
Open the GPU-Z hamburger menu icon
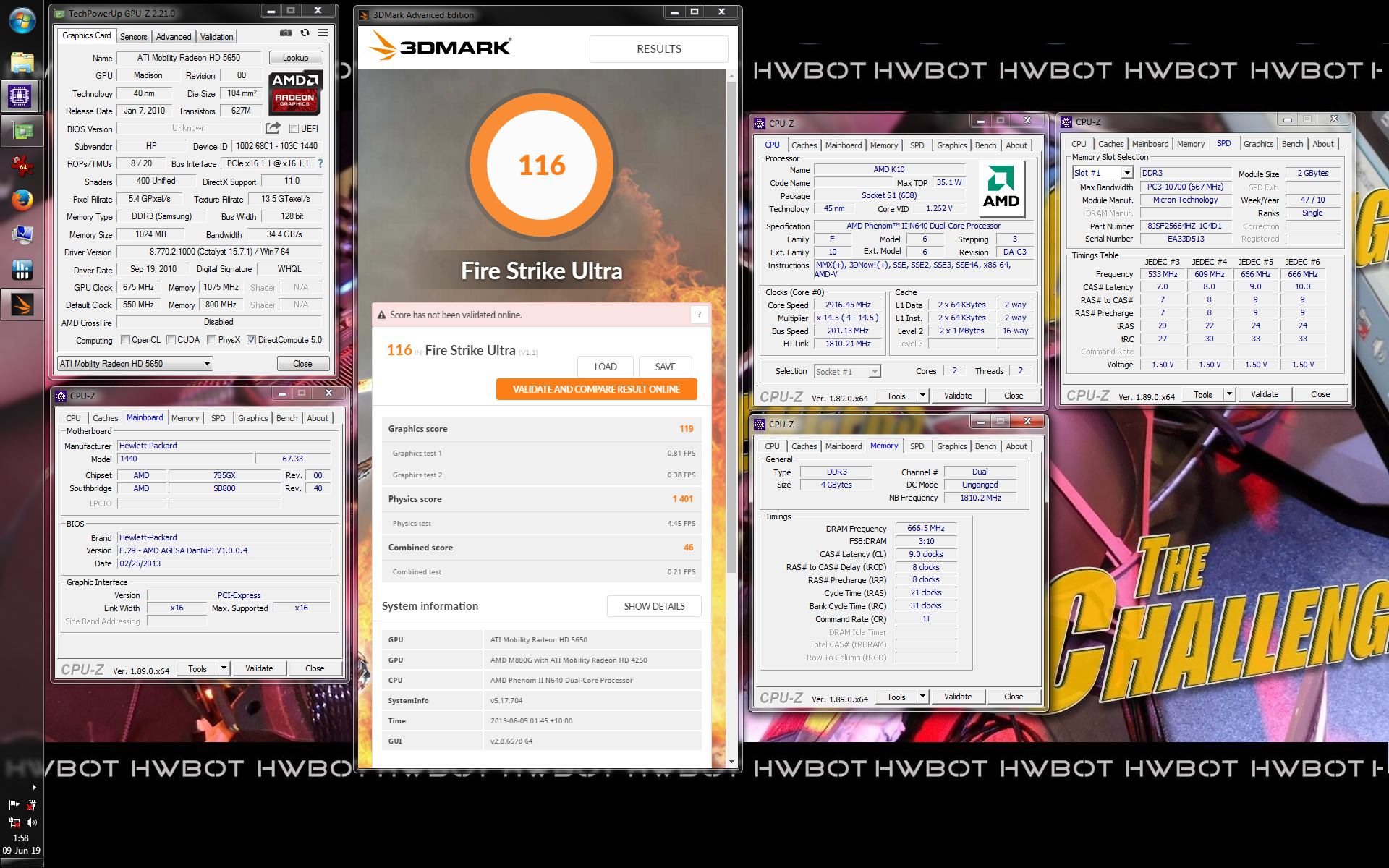point(323,33)
